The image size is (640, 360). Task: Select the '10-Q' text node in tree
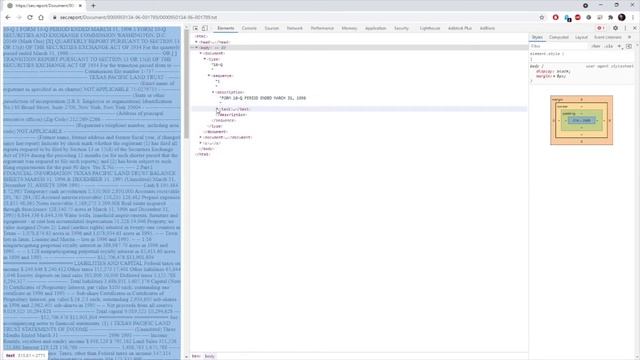click(x=217, y=64)
